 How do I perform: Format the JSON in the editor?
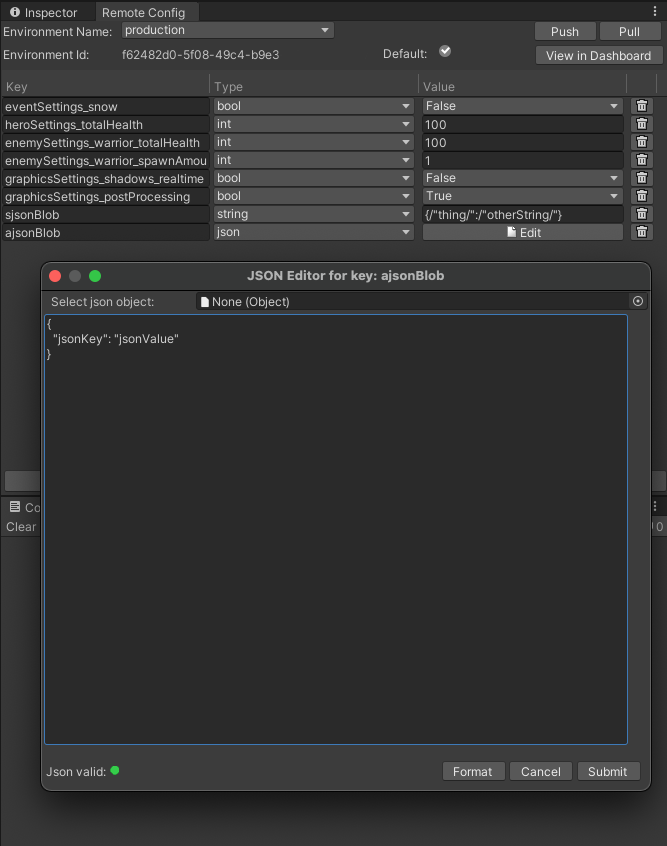coord(472,771)
